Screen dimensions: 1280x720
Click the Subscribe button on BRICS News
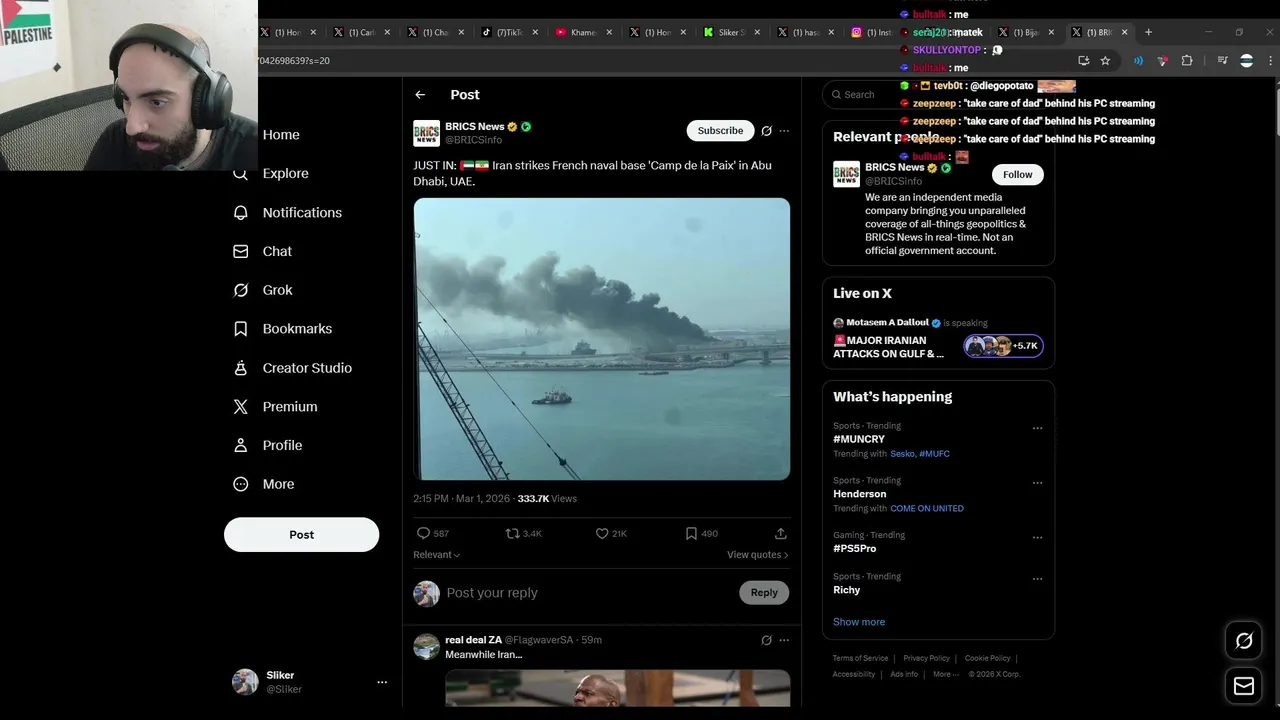(720, 131)
